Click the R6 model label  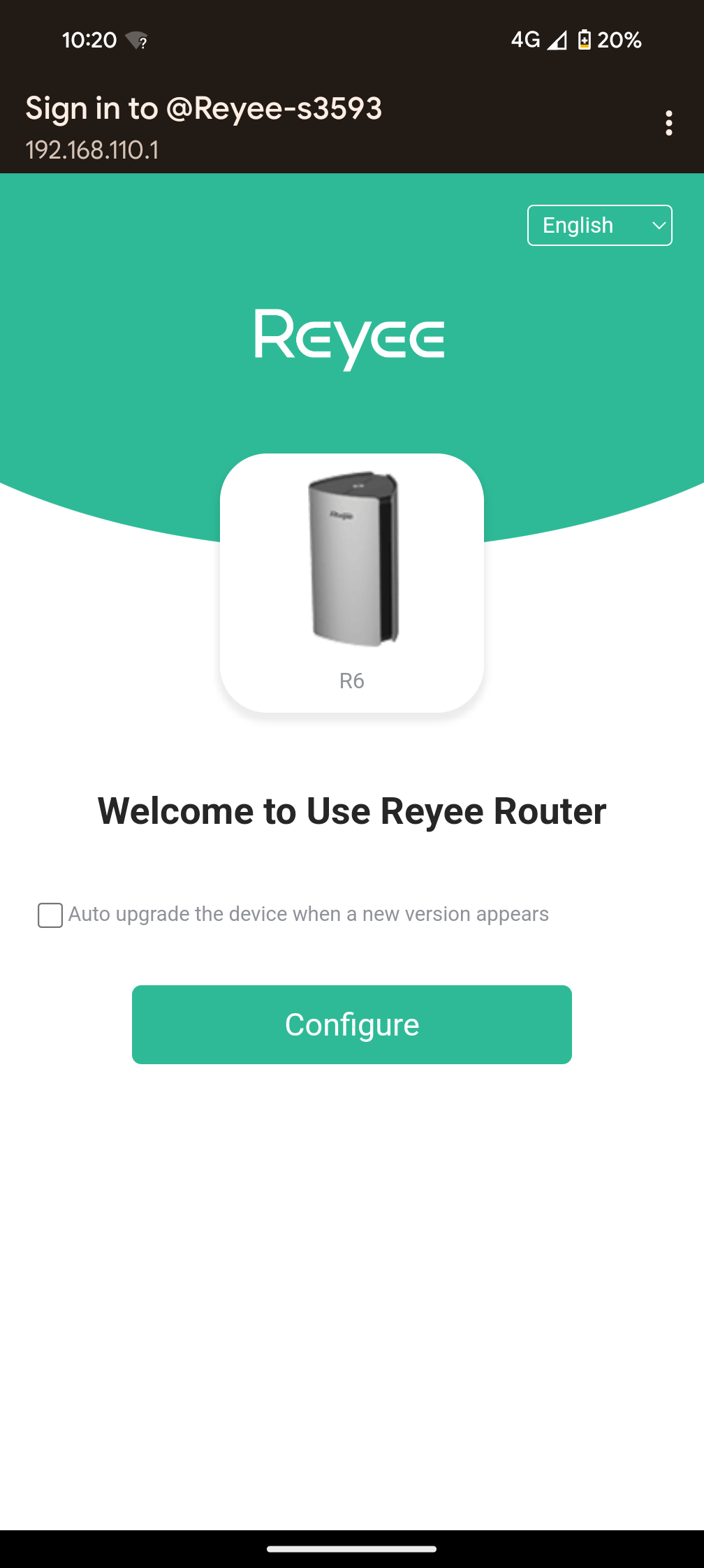click(352, 681)
